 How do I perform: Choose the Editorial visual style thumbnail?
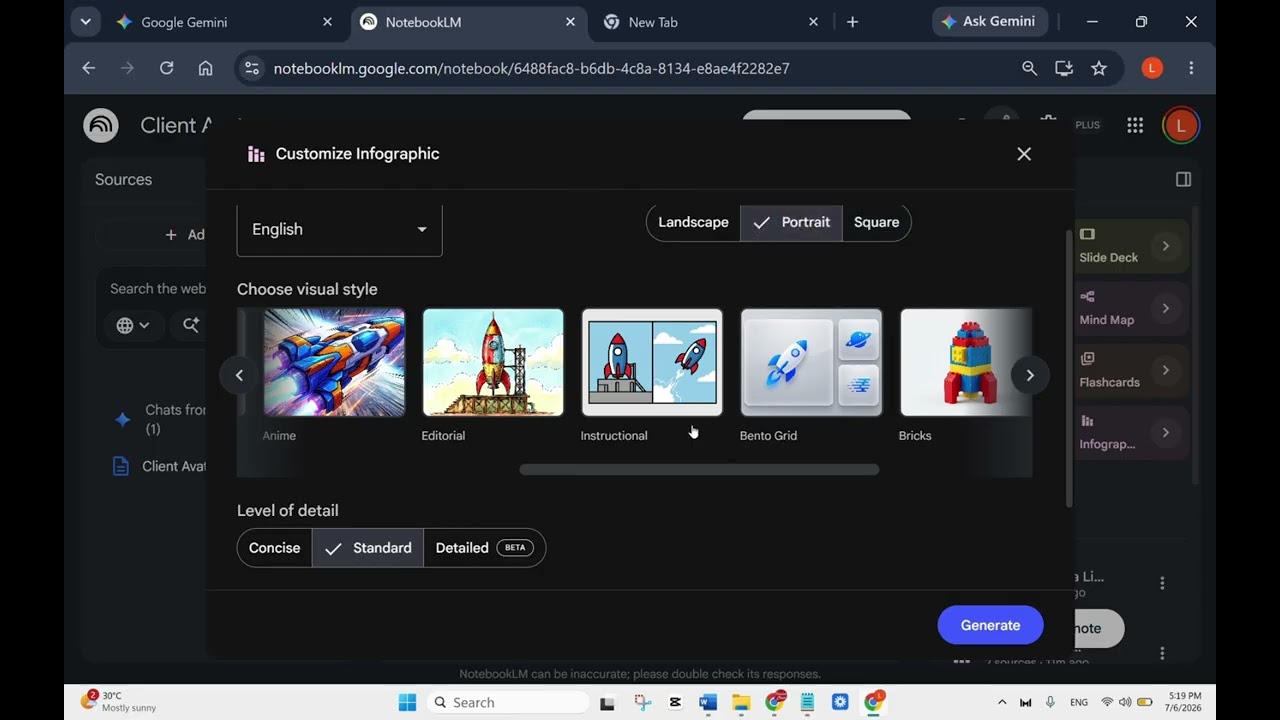click(493, 362)
